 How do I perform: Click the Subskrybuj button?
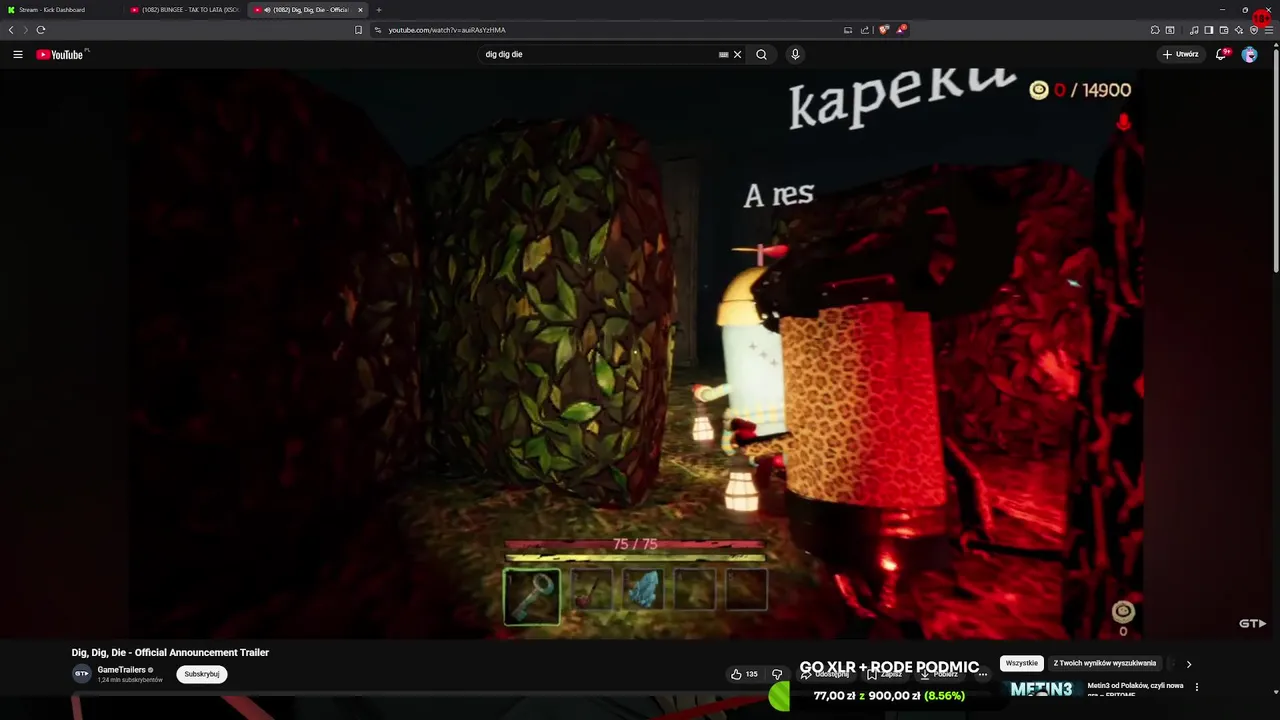click(x=202, y=674)
